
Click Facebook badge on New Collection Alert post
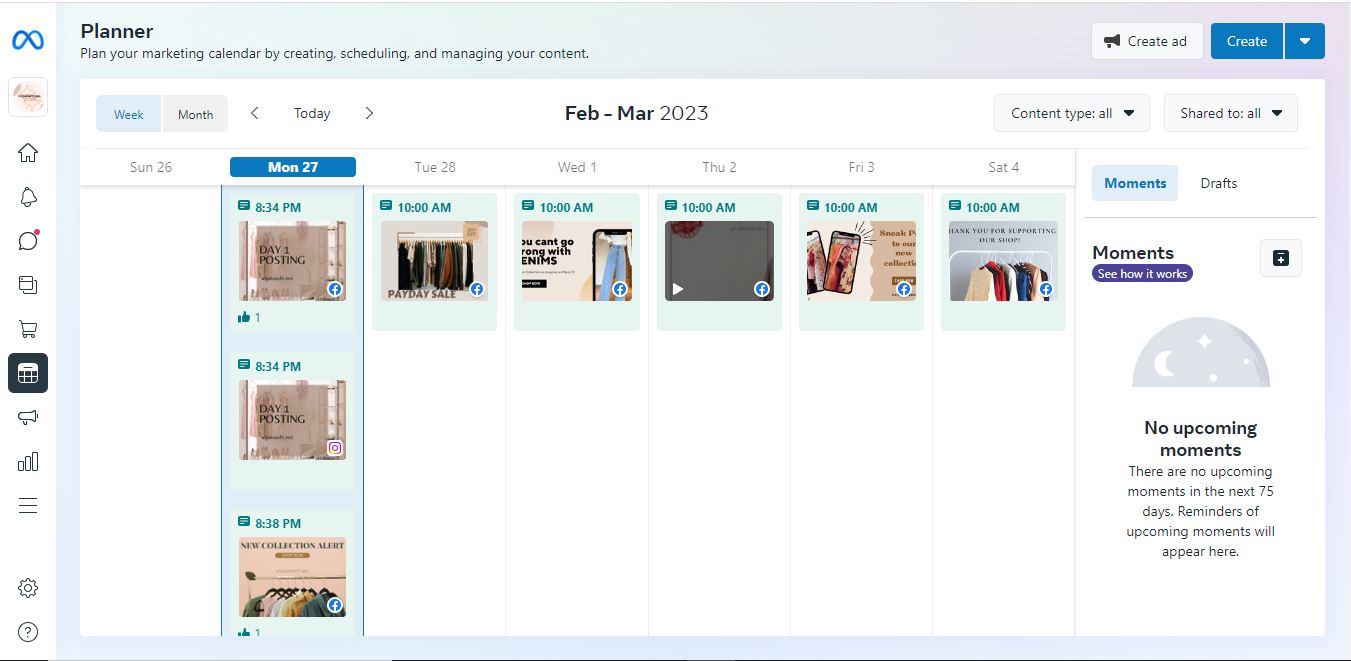tap(335, 606)
